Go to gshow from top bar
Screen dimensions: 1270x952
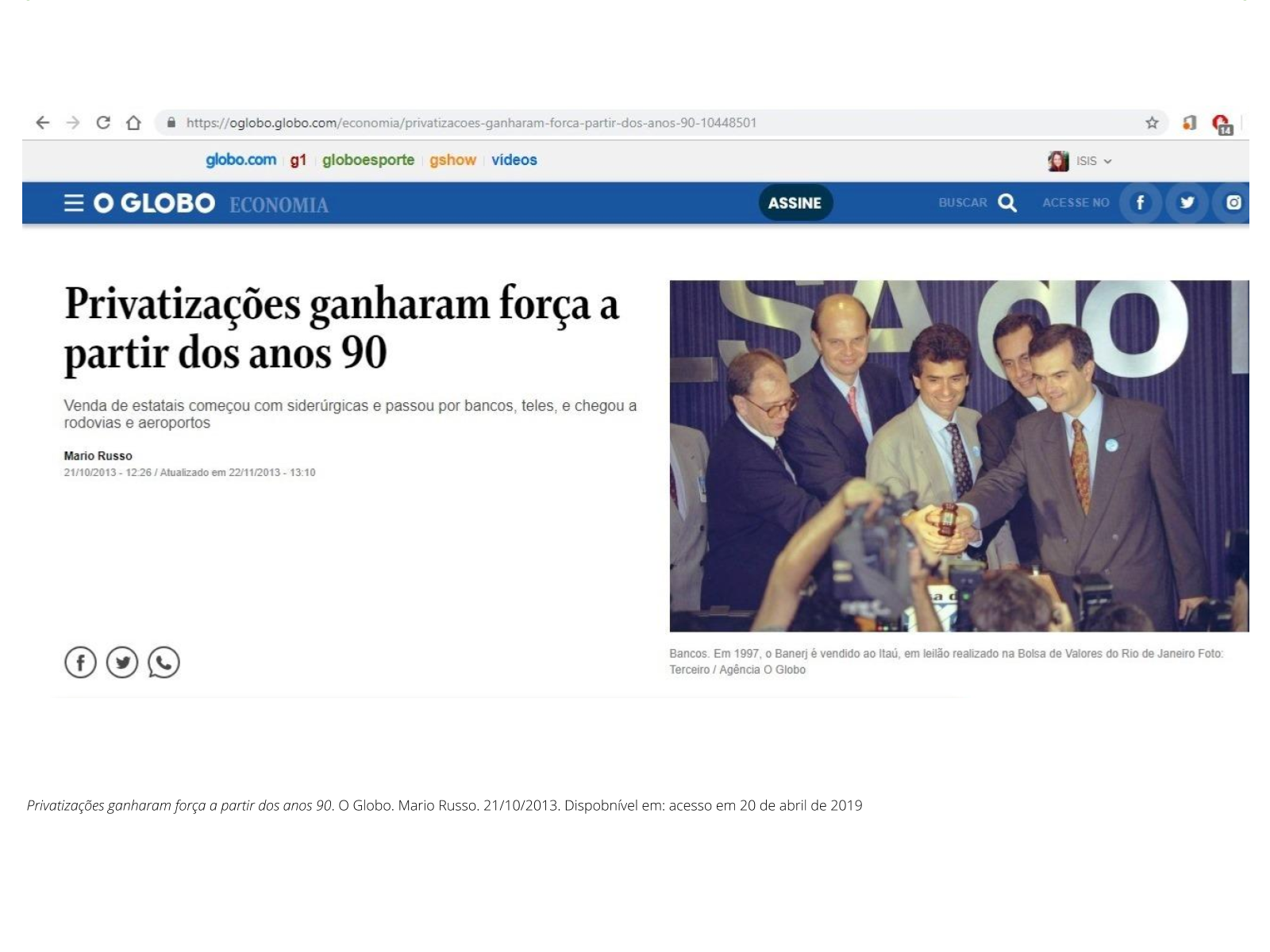pos(452,160)
